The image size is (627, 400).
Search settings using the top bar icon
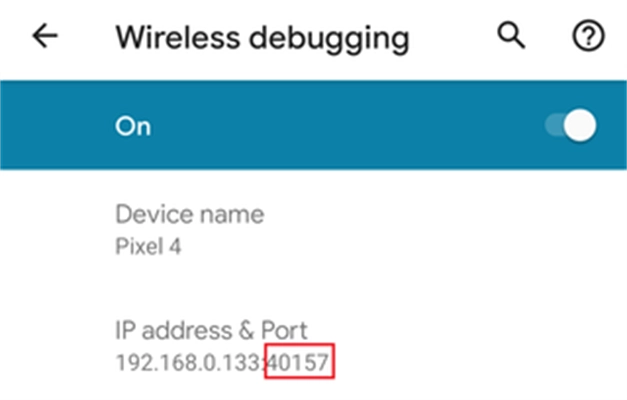pyautogui.click(x=511, y=37)
